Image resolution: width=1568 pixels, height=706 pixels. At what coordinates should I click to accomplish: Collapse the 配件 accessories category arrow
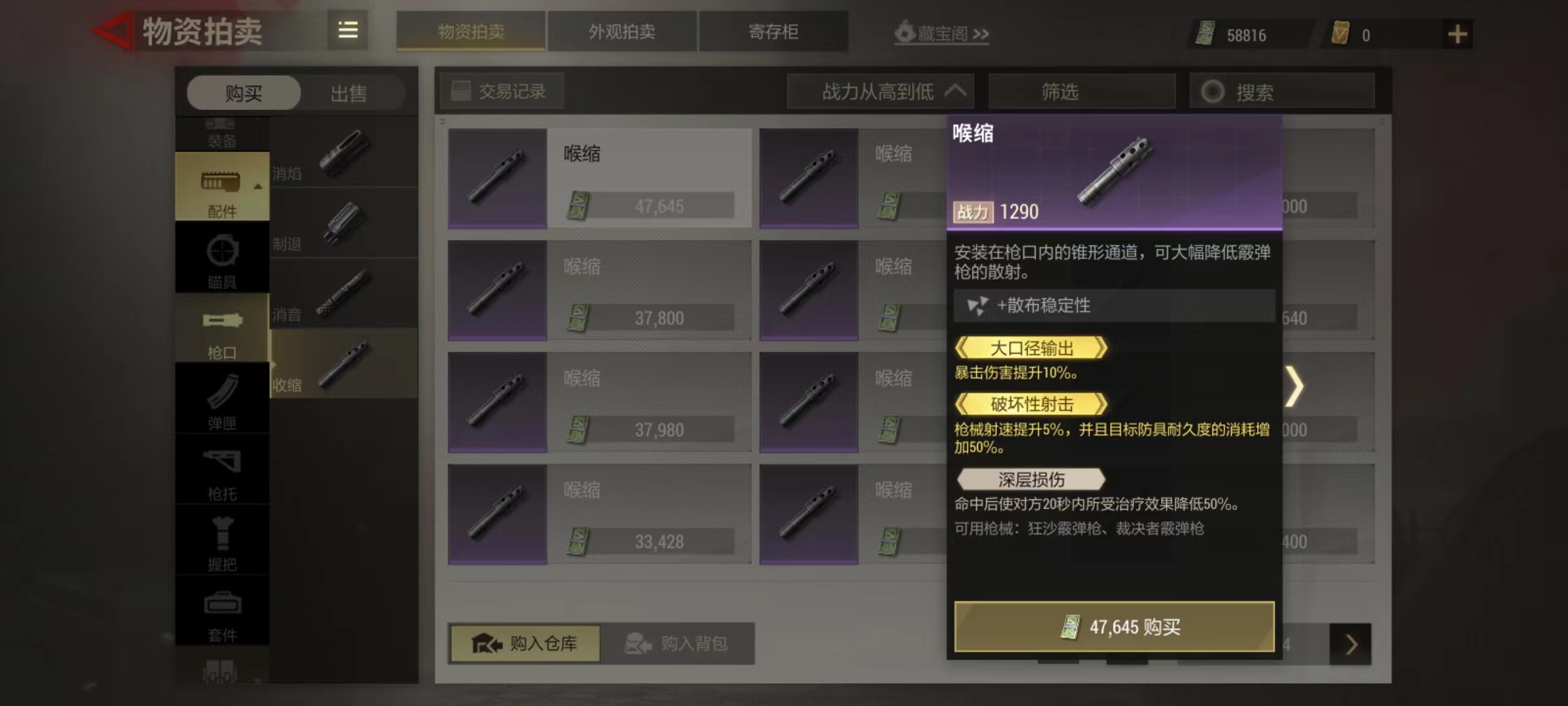click(x=258, y=186)
